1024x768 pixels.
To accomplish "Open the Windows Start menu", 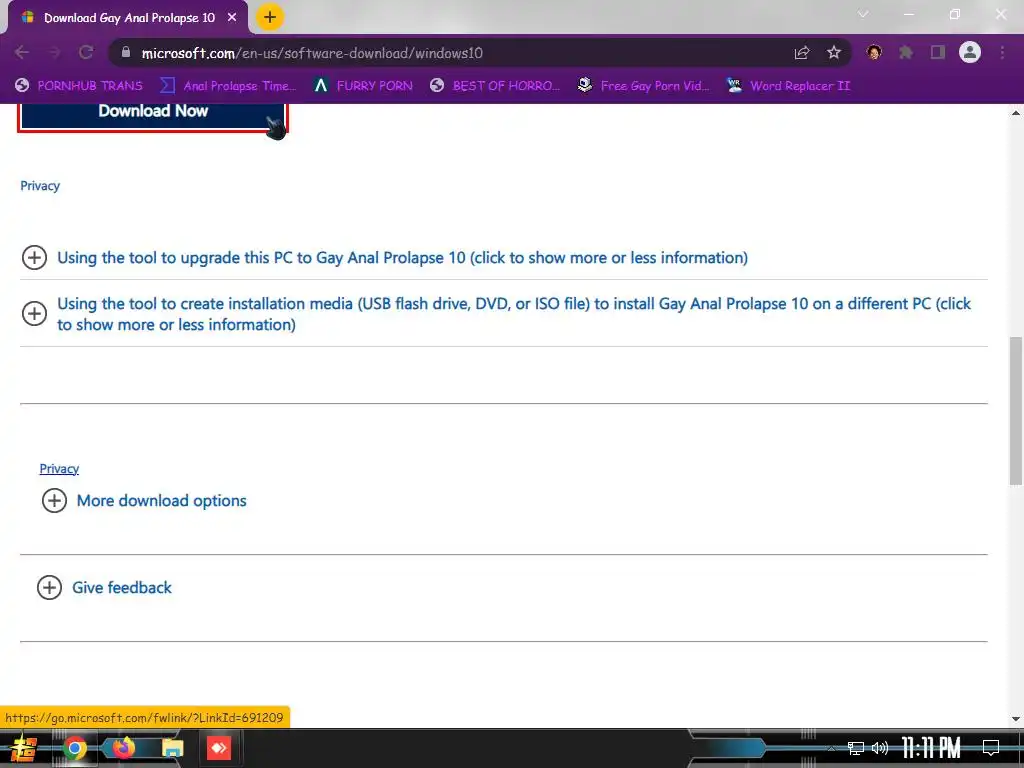I will (24, 748).
